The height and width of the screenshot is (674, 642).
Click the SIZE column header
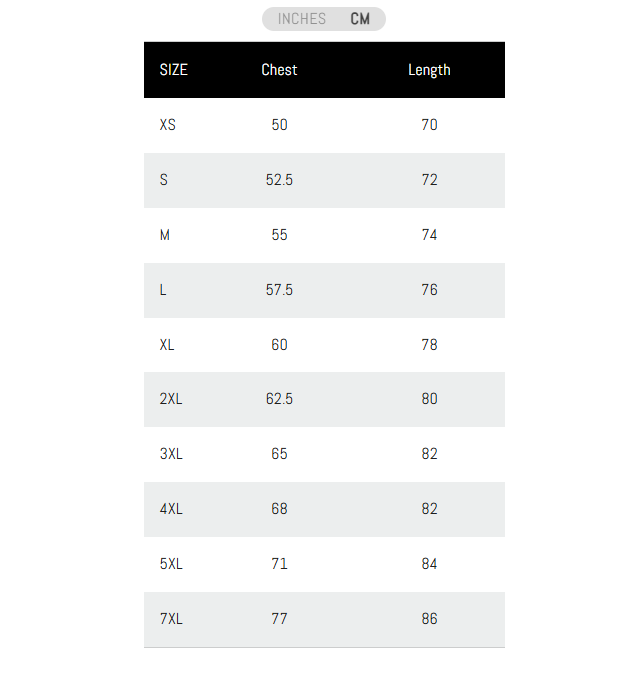173,70
